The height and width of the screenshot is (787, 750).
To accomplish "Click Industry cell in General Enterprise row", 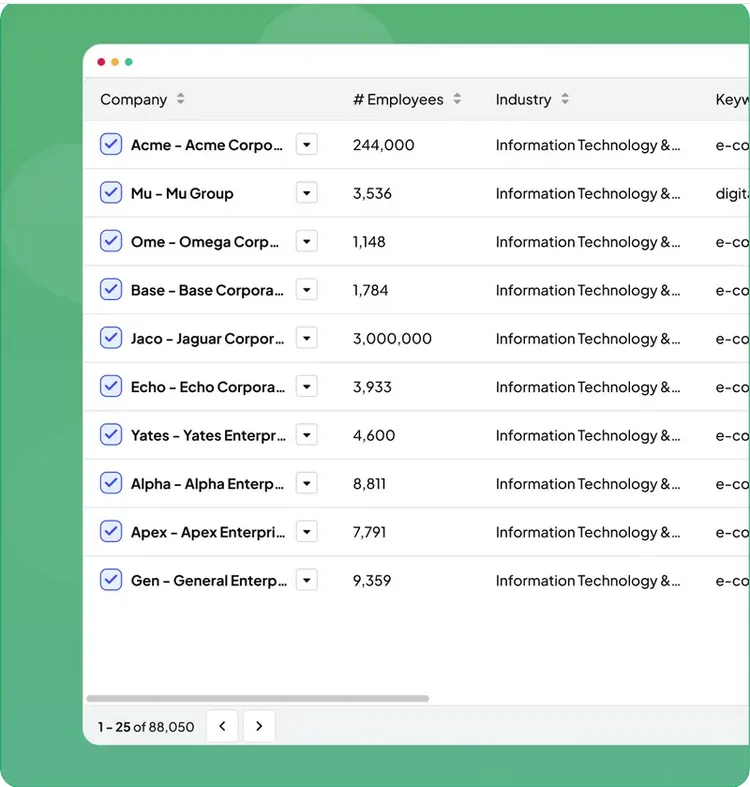I will (588, 581).
